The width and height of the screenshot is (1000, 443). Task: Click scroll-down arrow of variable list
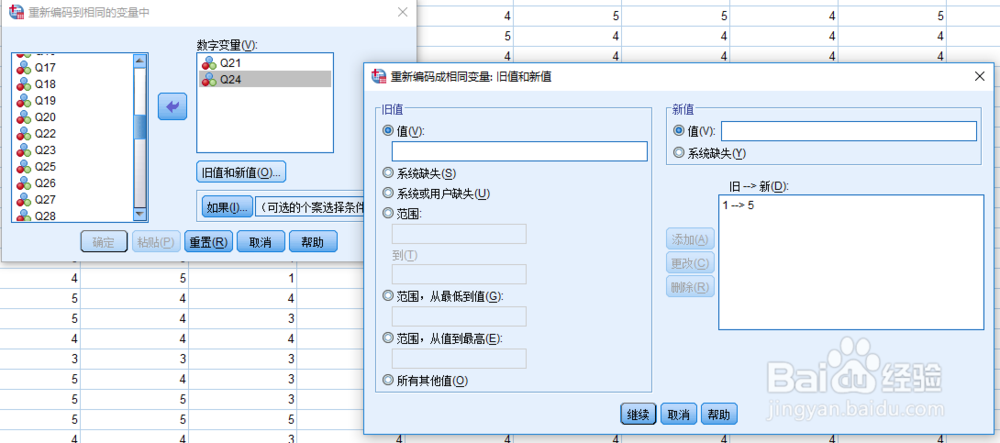[140, 215]
